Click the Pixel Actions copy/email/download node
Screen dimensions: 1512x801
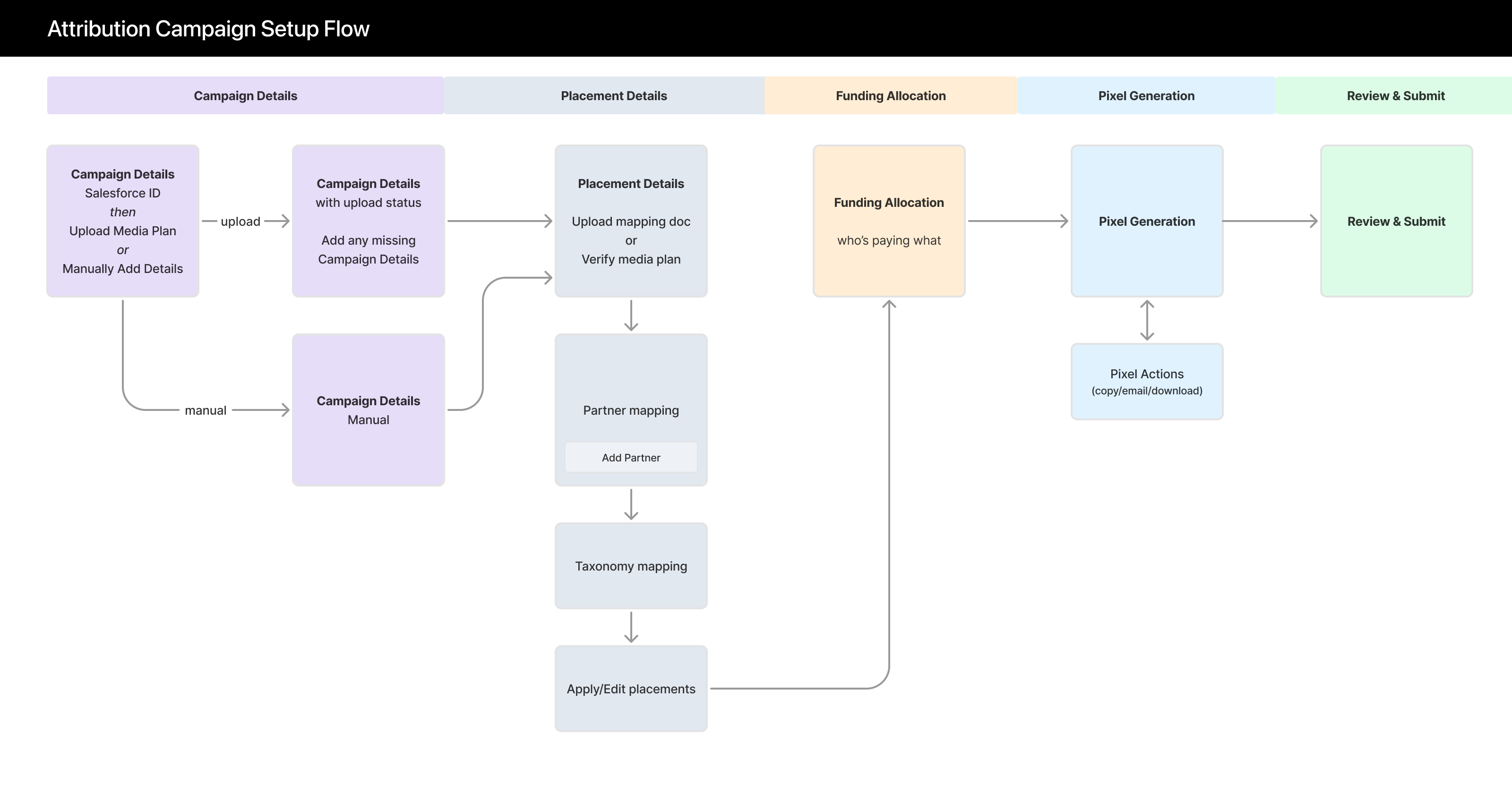1146,381
